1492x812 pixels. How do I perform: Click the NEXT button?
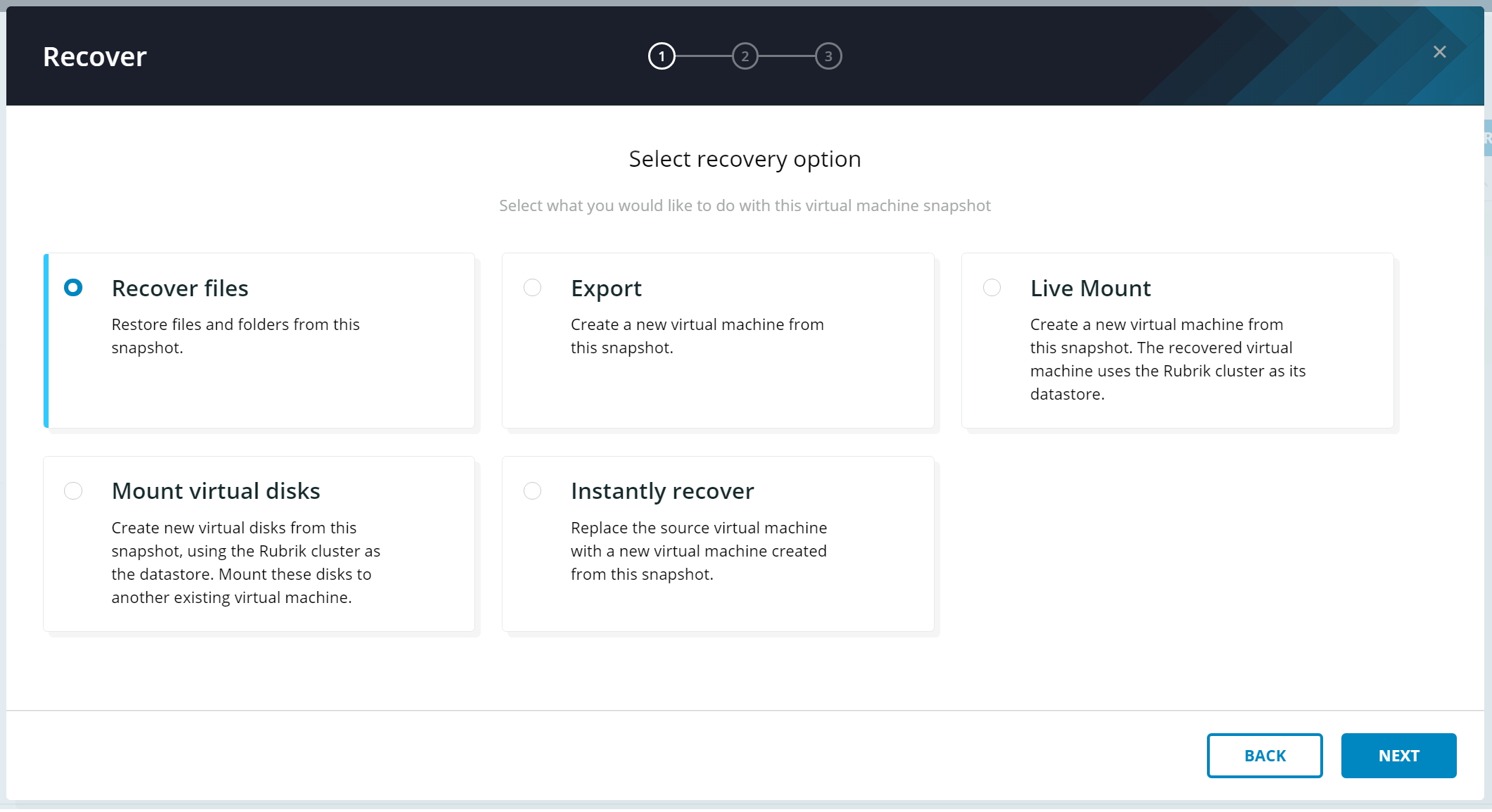(x=1398, y=756)
